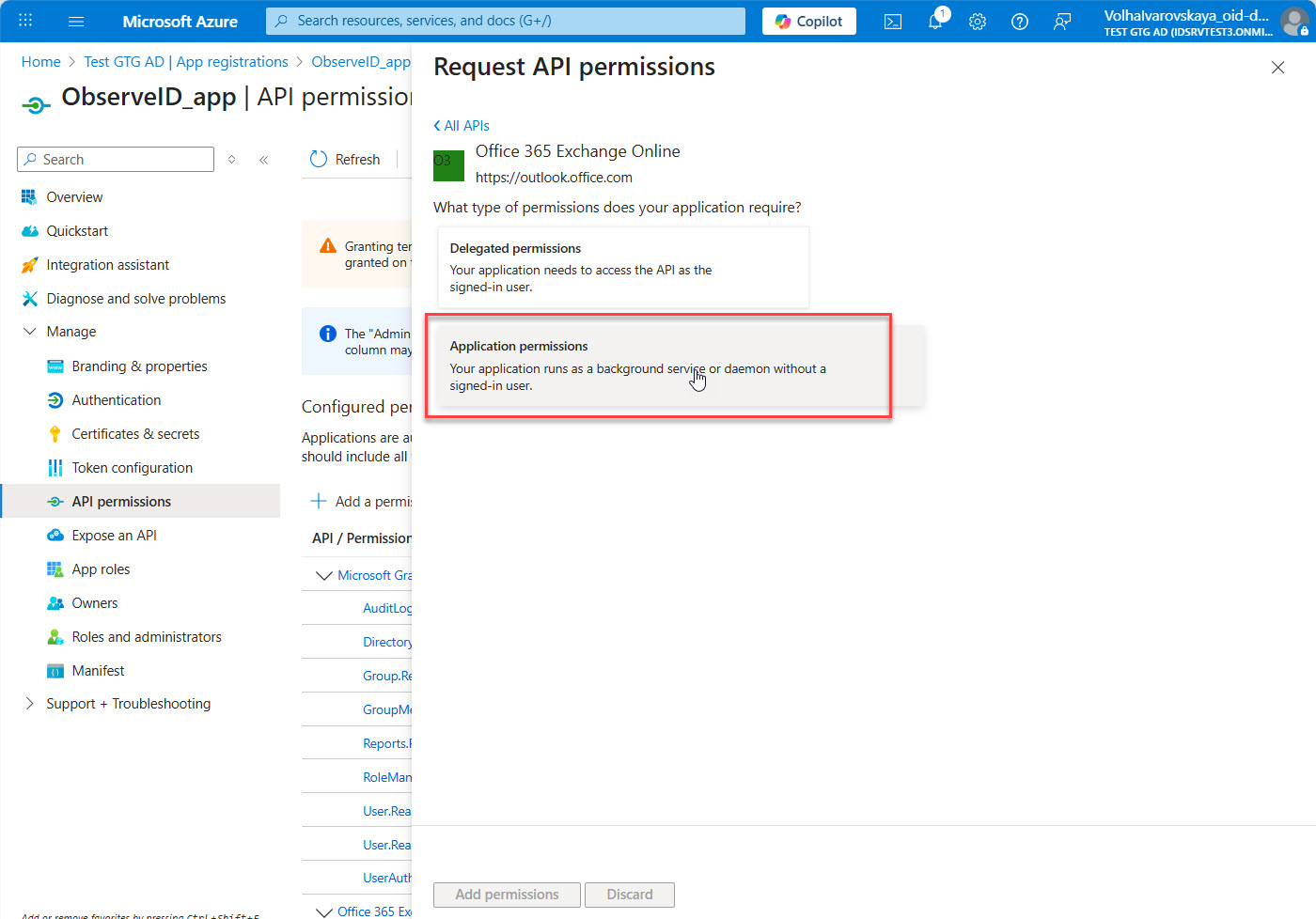Screen dimensions: 1316x919
Task: Close the Request API permissions panel
Action: click(x=1277, y=68)
